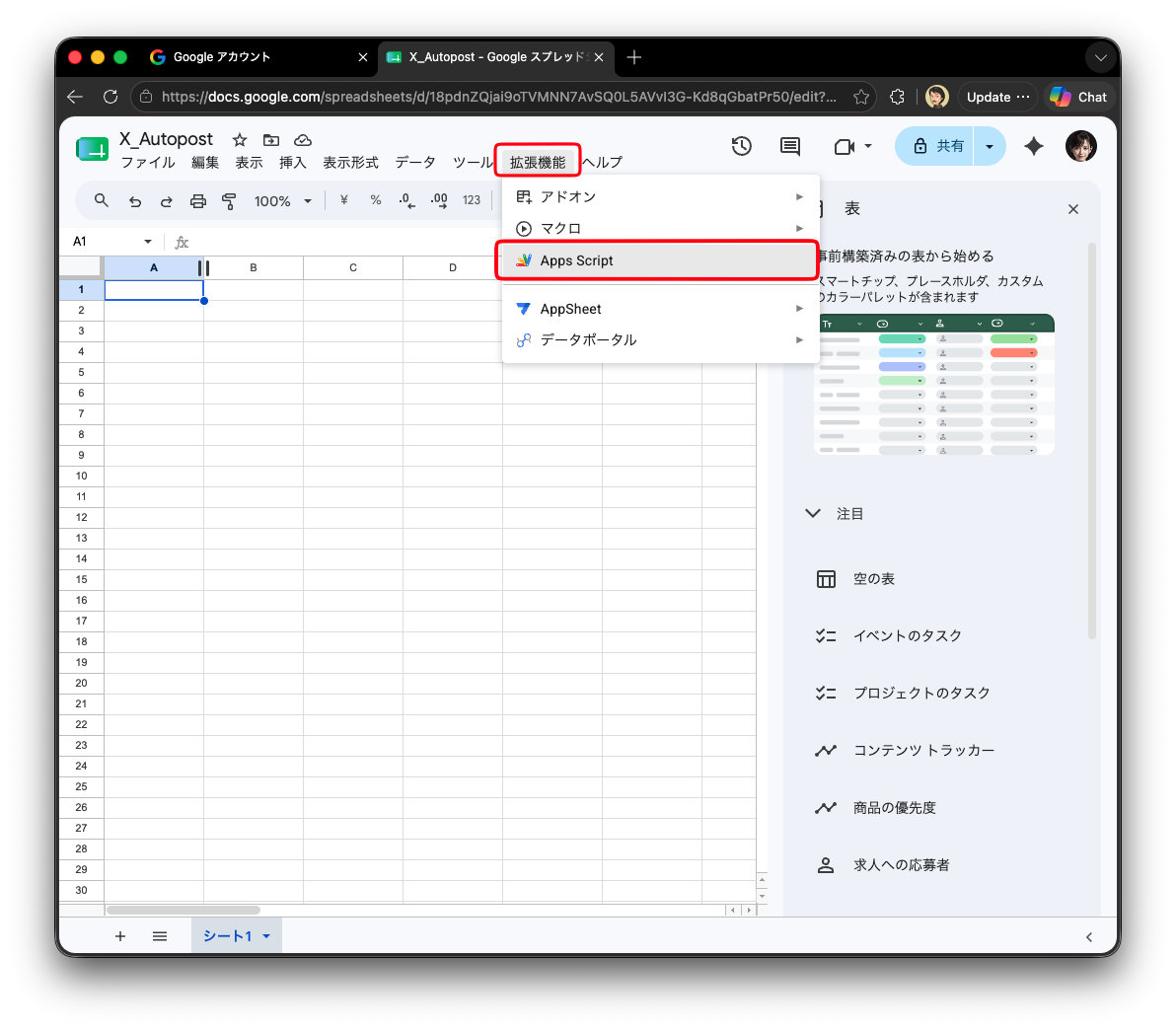This screenshot has height=1030, width=1176.
Task: Open the ヘルプ menu
Action: coord(603,163)
